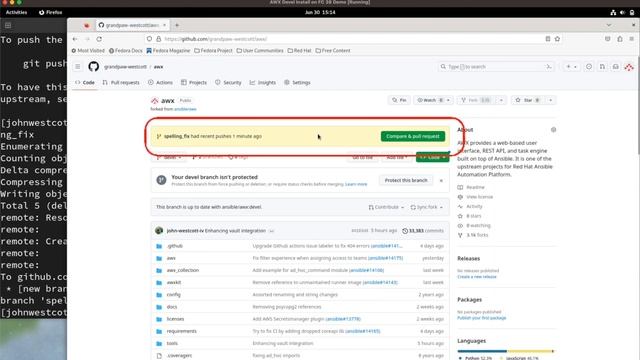Open the .coveragerc file
The image size is (640, 360).
pos(179,356)
